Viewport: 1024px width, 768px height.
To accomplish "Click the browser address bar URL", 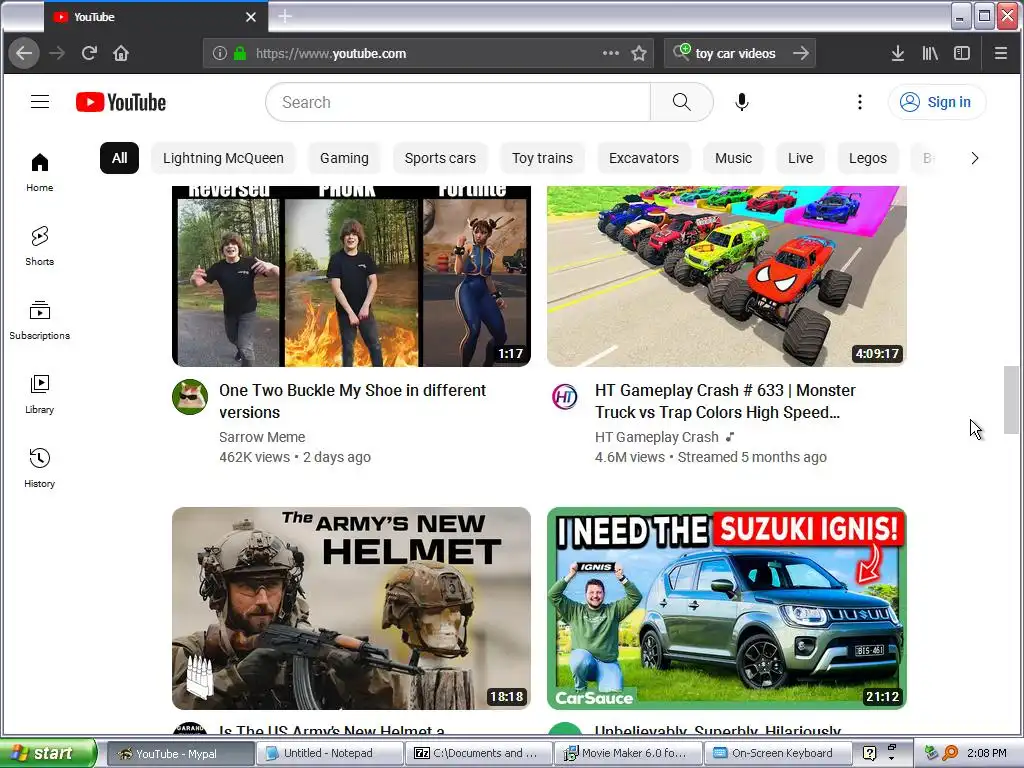I will tap(330, 54).
